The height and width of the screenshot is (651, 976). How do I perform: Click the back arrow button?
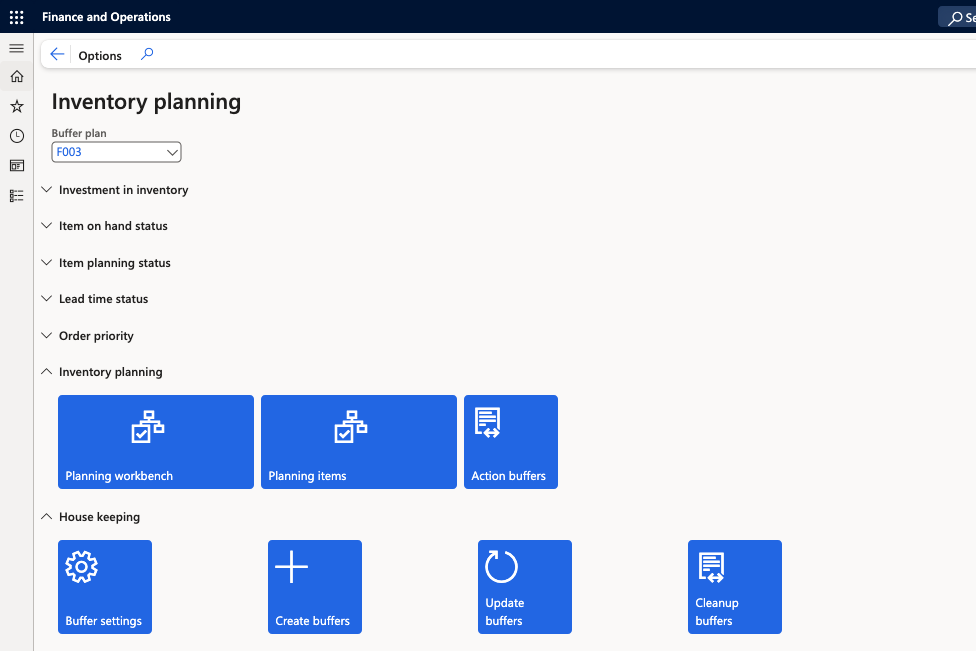point(57,55)
